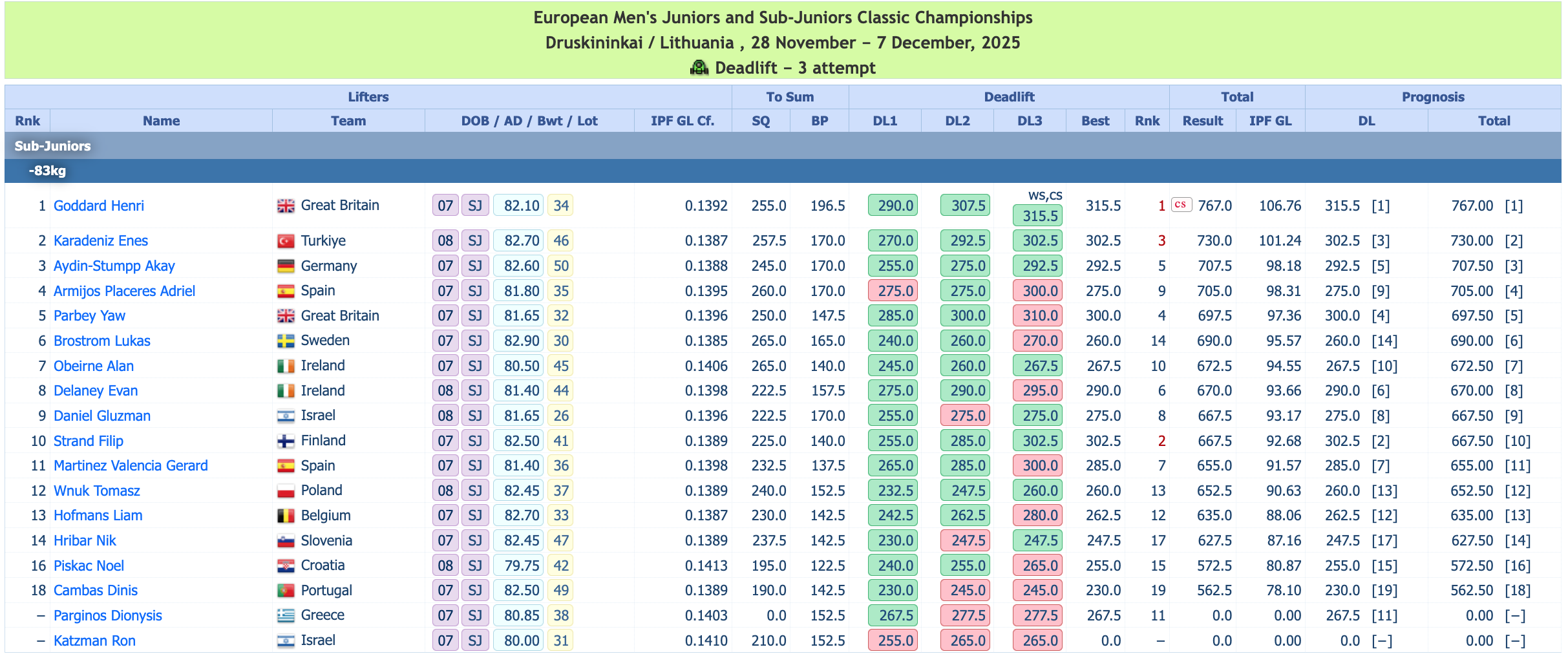Click the Name column header
Viewport: 1568px width, 667px height.
click(161, 121)
